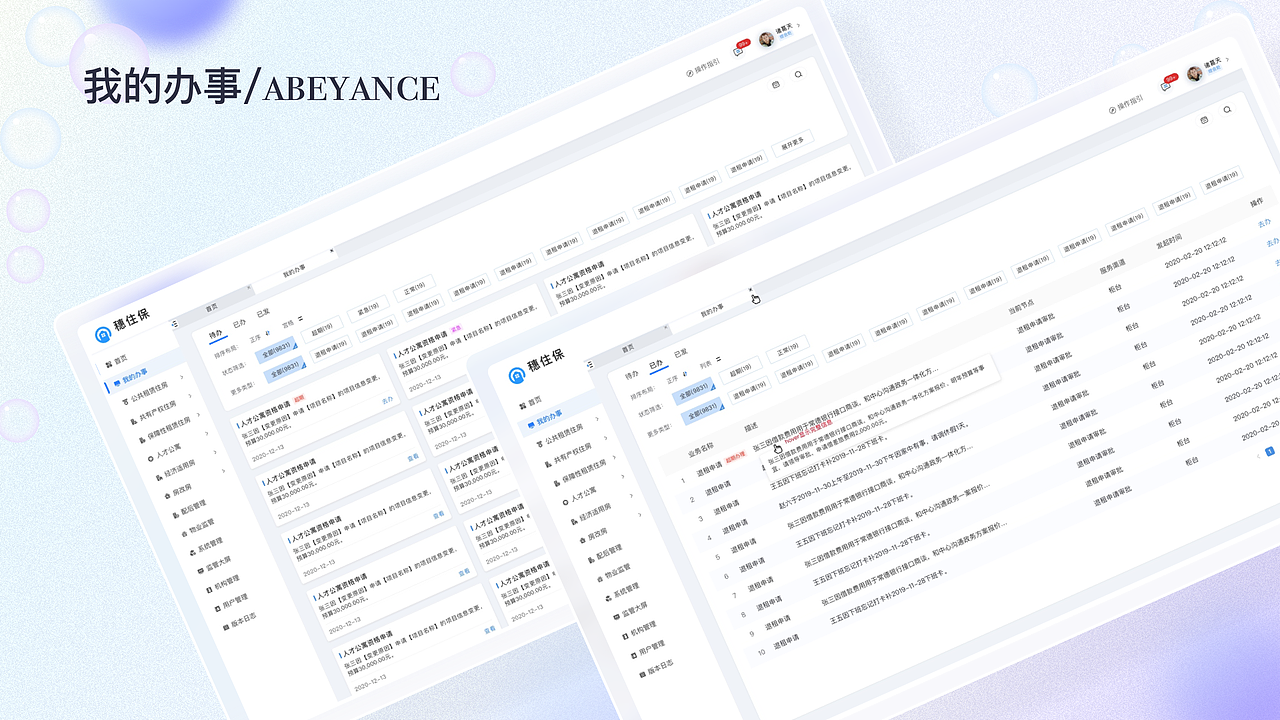Expand 保障性租赁住房 chevron in back window sidebar
This screenshot has height=720, width=1280.
(x=198, y=414)
